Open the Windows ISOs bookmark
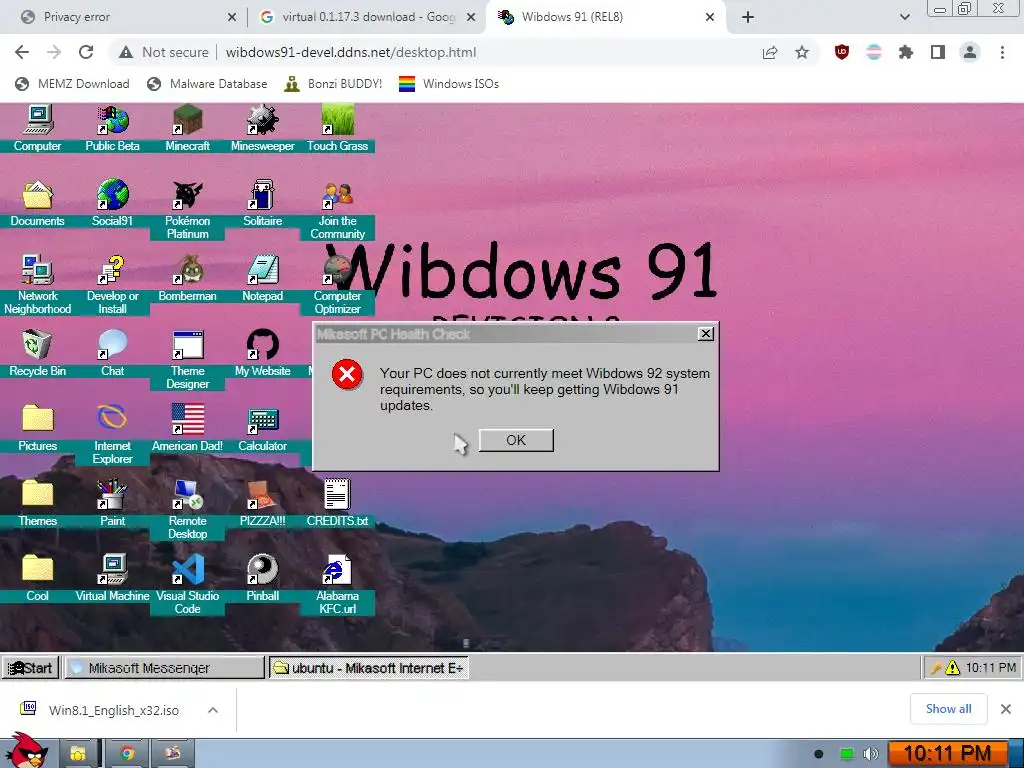The width and height of the screenshot is (1024, 768). click(449, 84)
